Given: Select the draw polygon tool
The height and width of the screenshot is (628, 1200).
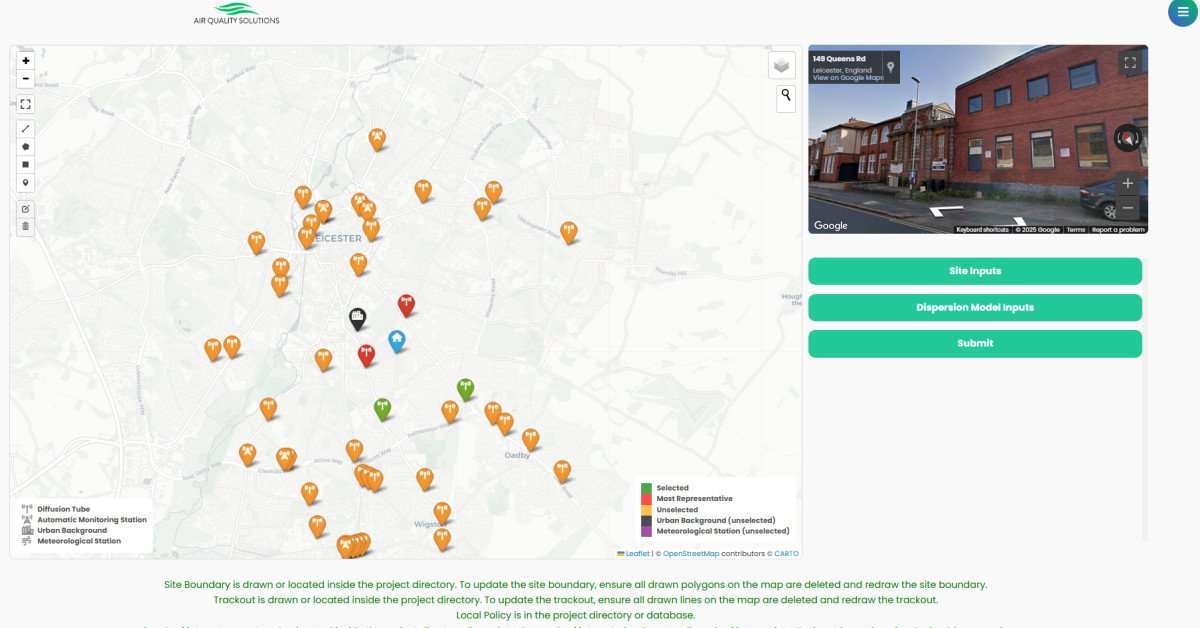Looking at the screenshot, I should pos(26,147).
